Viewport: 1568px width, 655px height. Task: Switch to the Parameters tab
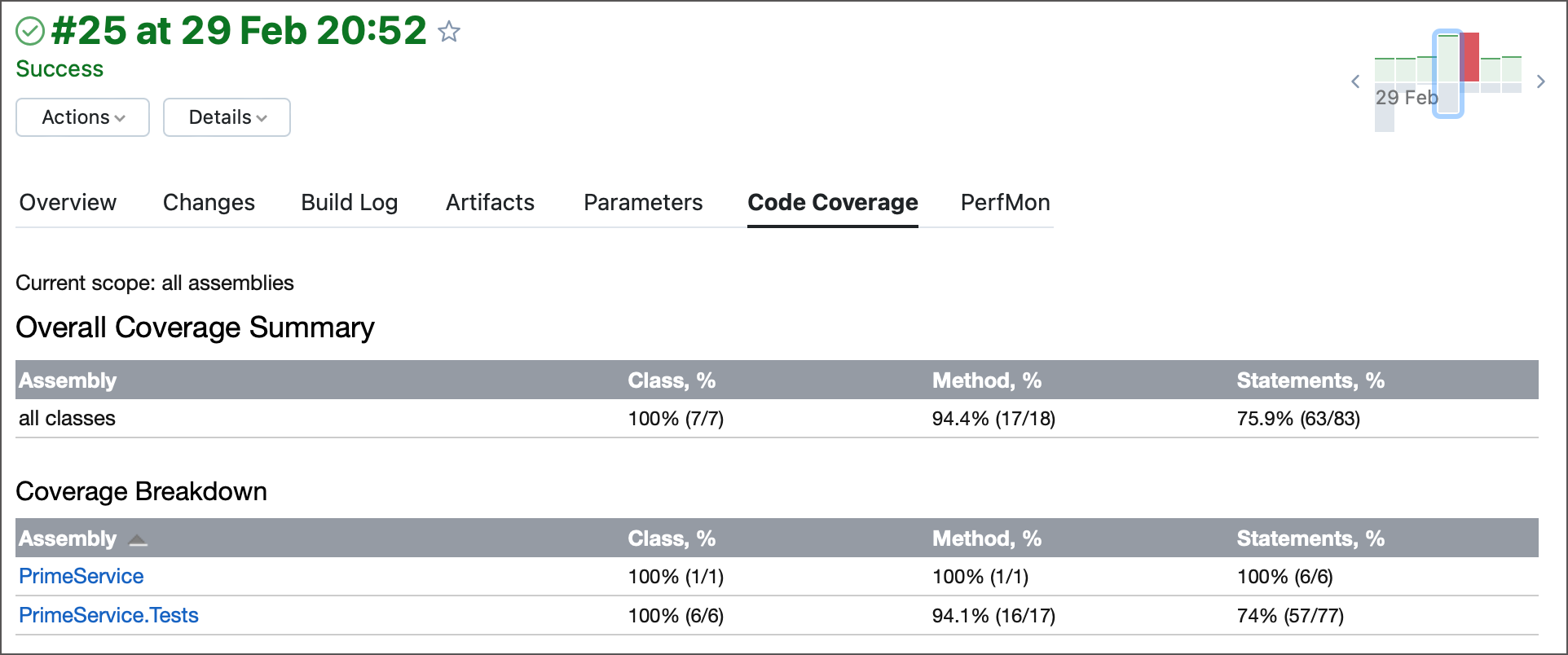pyautogui.click(x=643, y=202)
